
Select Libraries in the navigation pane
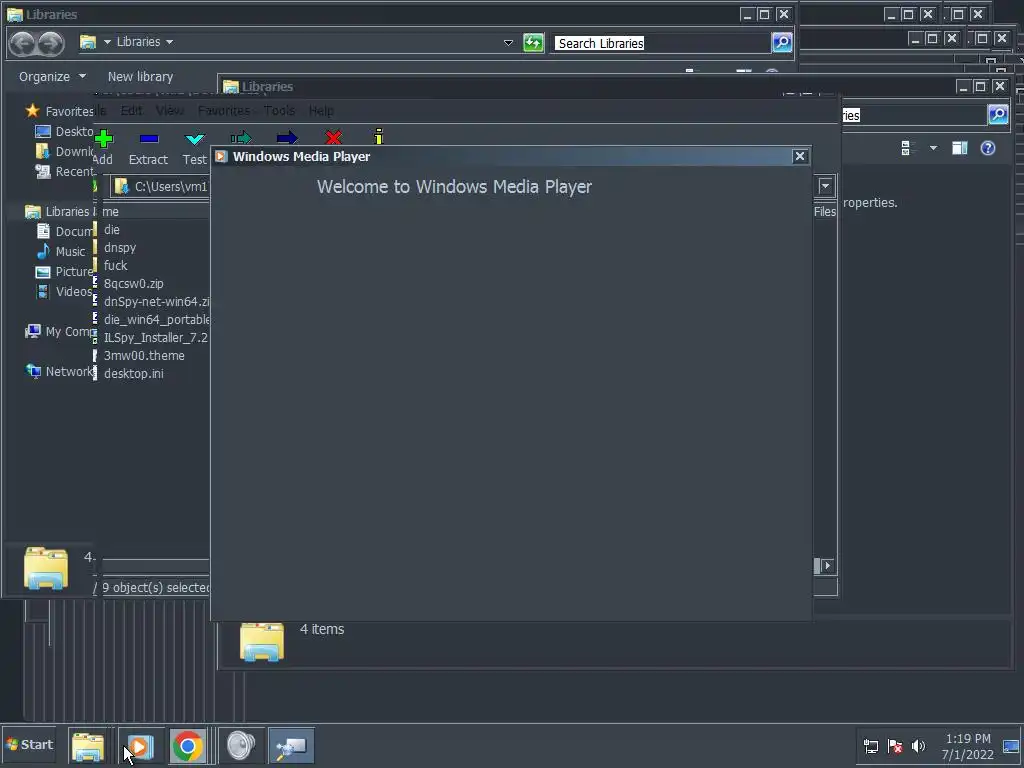coord(58,212)
